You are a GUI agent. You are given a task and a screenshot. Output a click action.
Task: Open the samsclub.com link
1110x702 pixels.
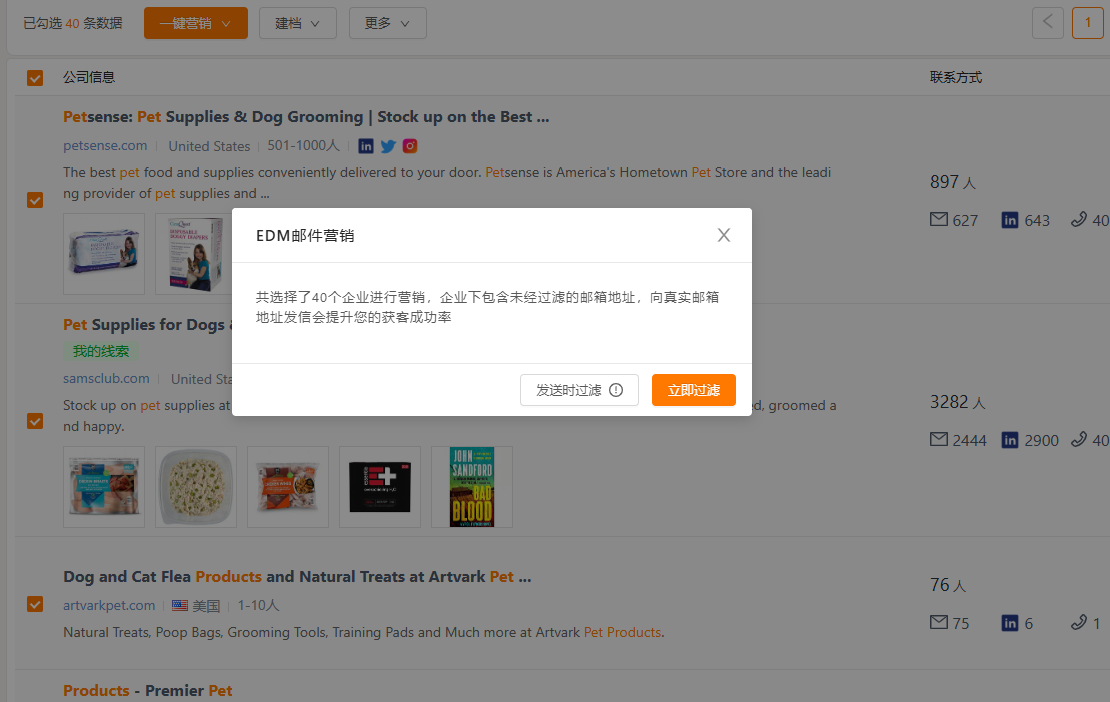[x=106, y=379]
